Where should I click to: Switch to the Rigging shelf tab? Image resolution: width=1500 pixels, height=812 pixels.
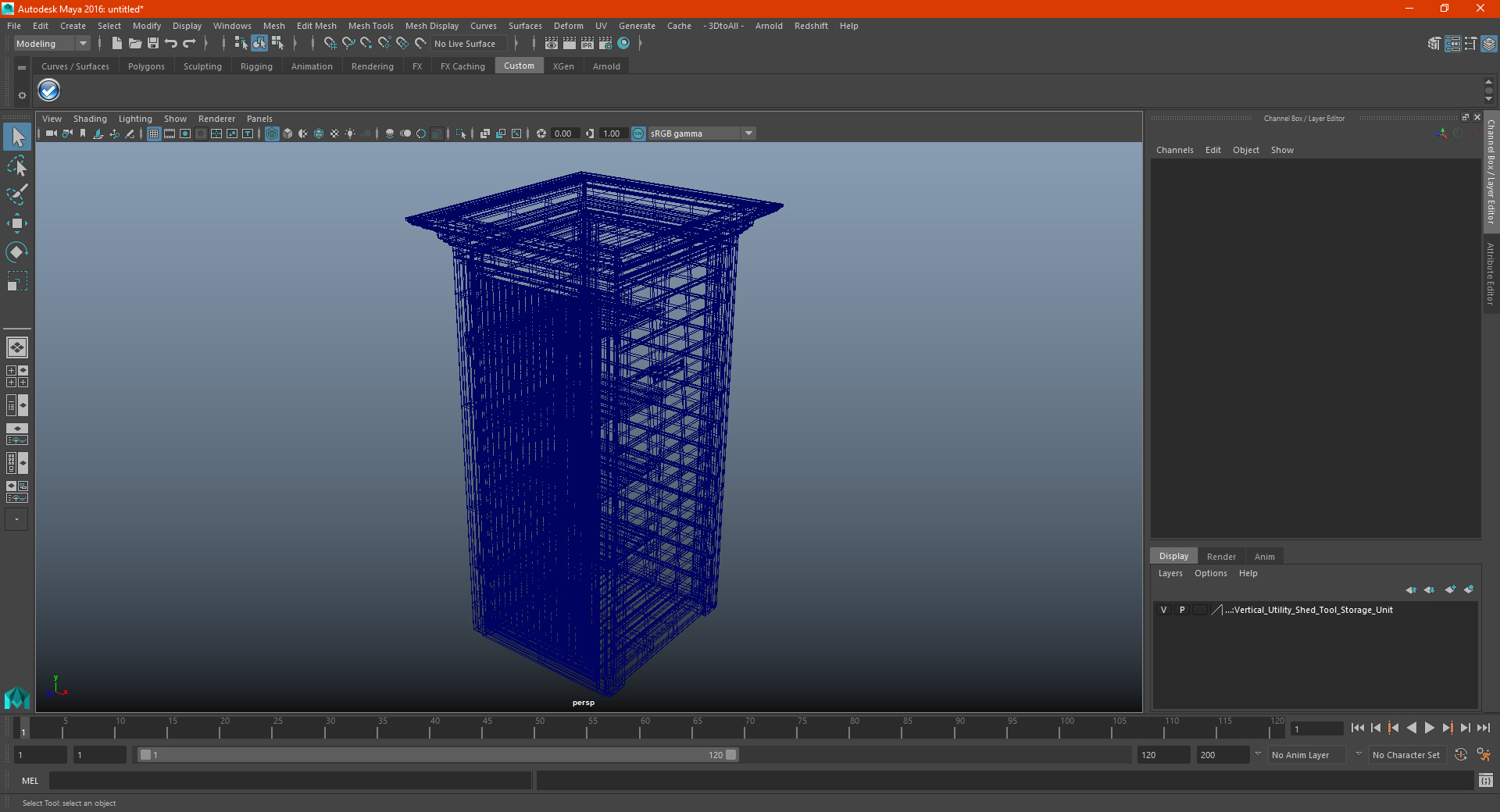pyautogui.click(x=256, y=66)
